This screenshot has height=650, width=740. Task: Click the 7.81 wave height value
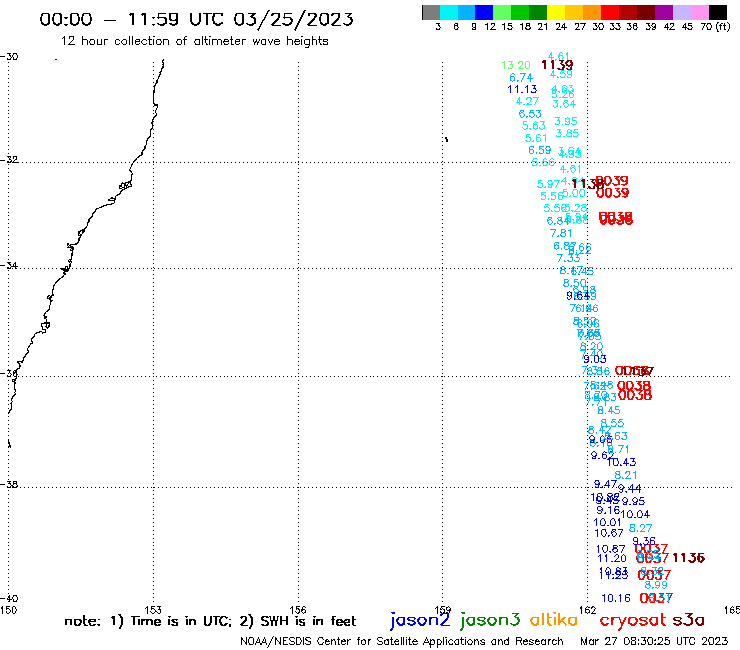pyautogui.click(x=561, y=233)
